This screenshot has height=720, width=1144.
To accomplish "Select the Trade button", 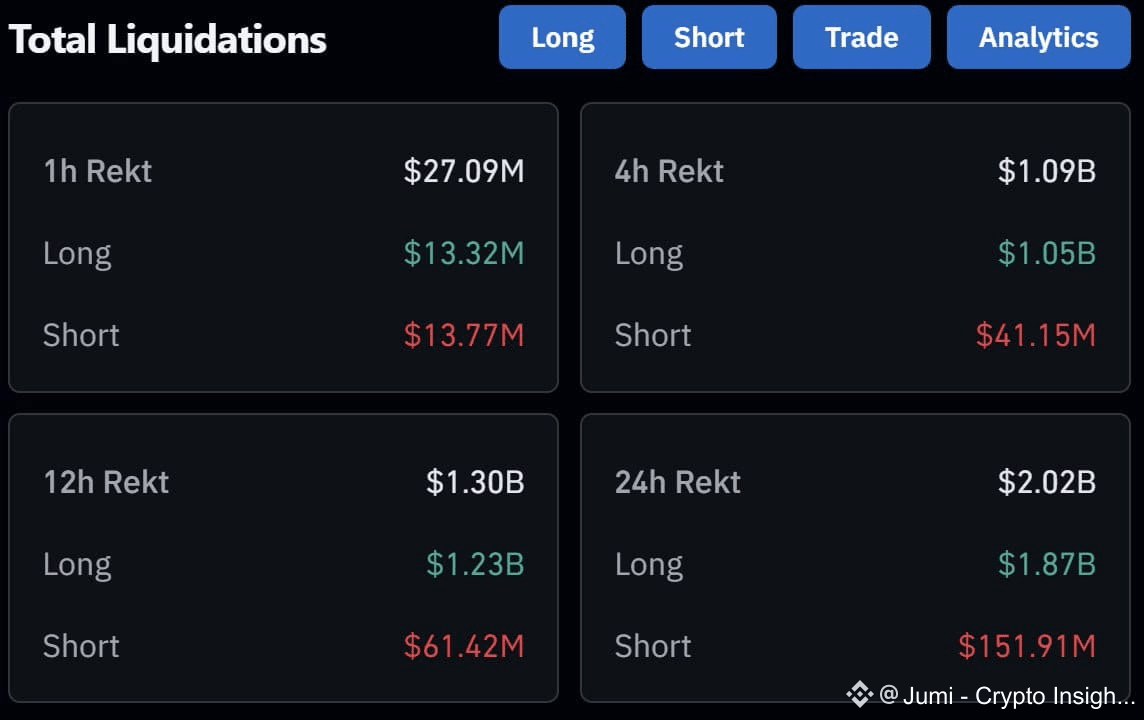I will click(861, 37).
